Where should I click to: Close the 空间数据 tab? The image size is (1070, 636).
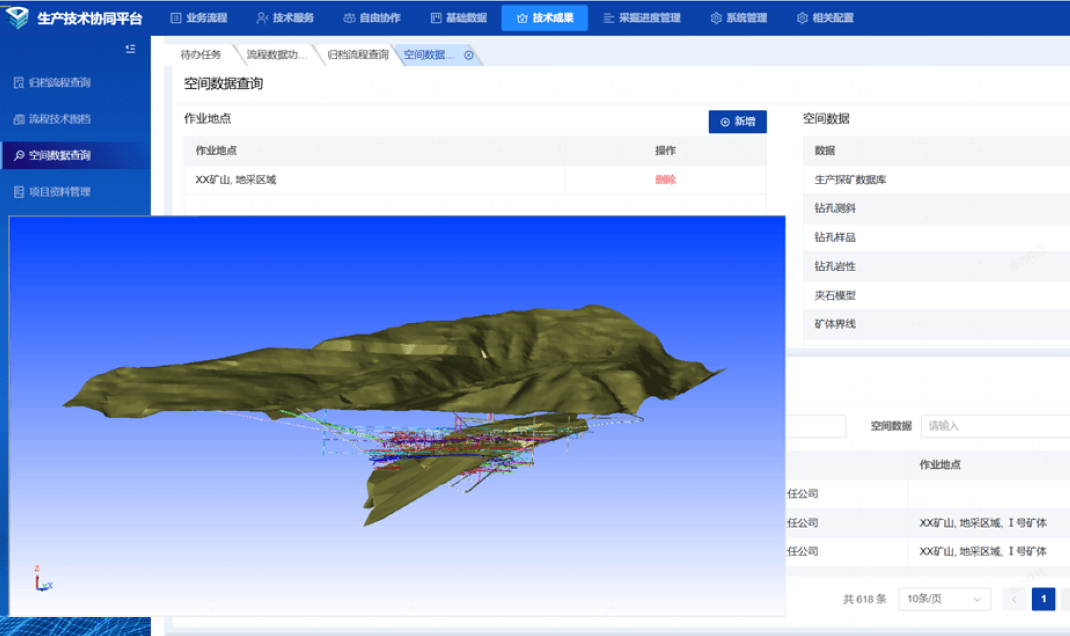click(x=469, y=55)
